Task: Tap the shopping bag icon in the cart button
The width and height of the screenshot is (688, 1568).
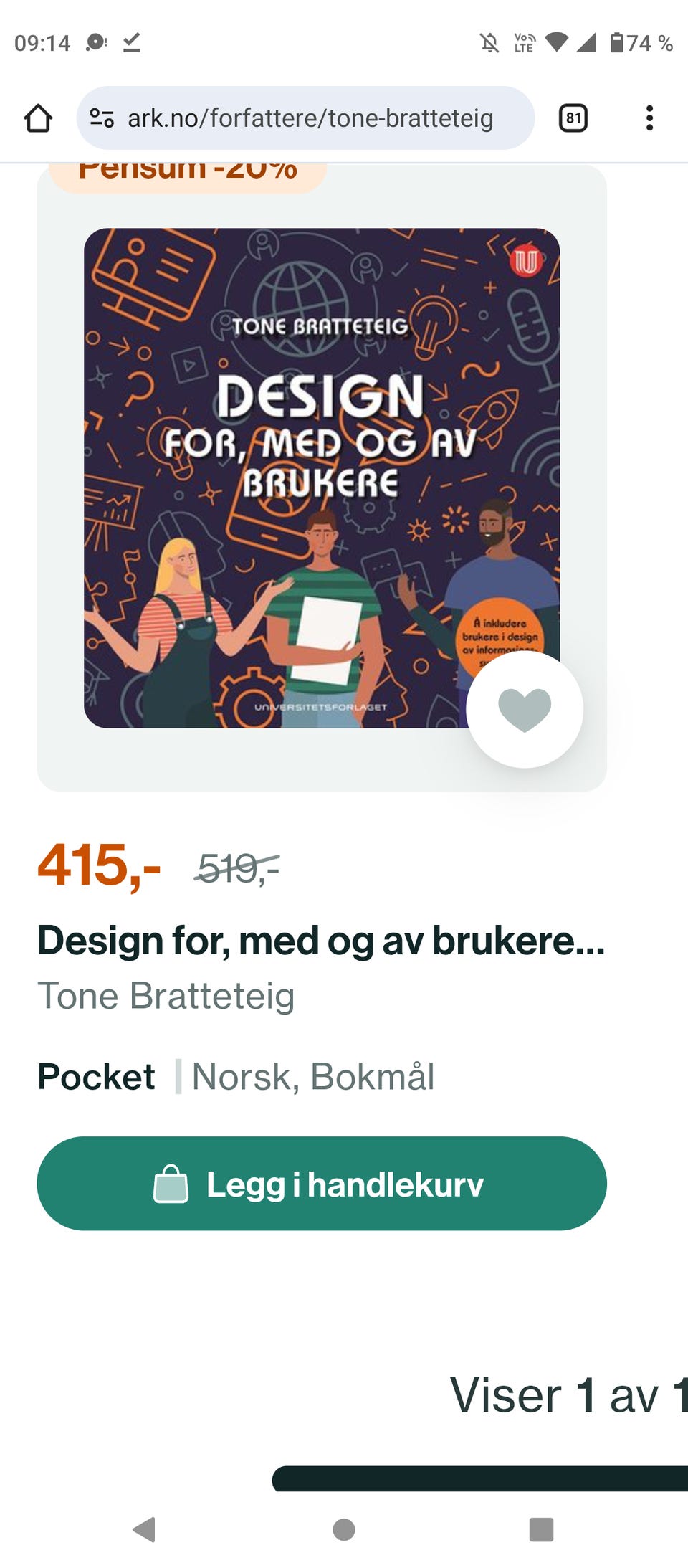Action: tap(171, 1184)
